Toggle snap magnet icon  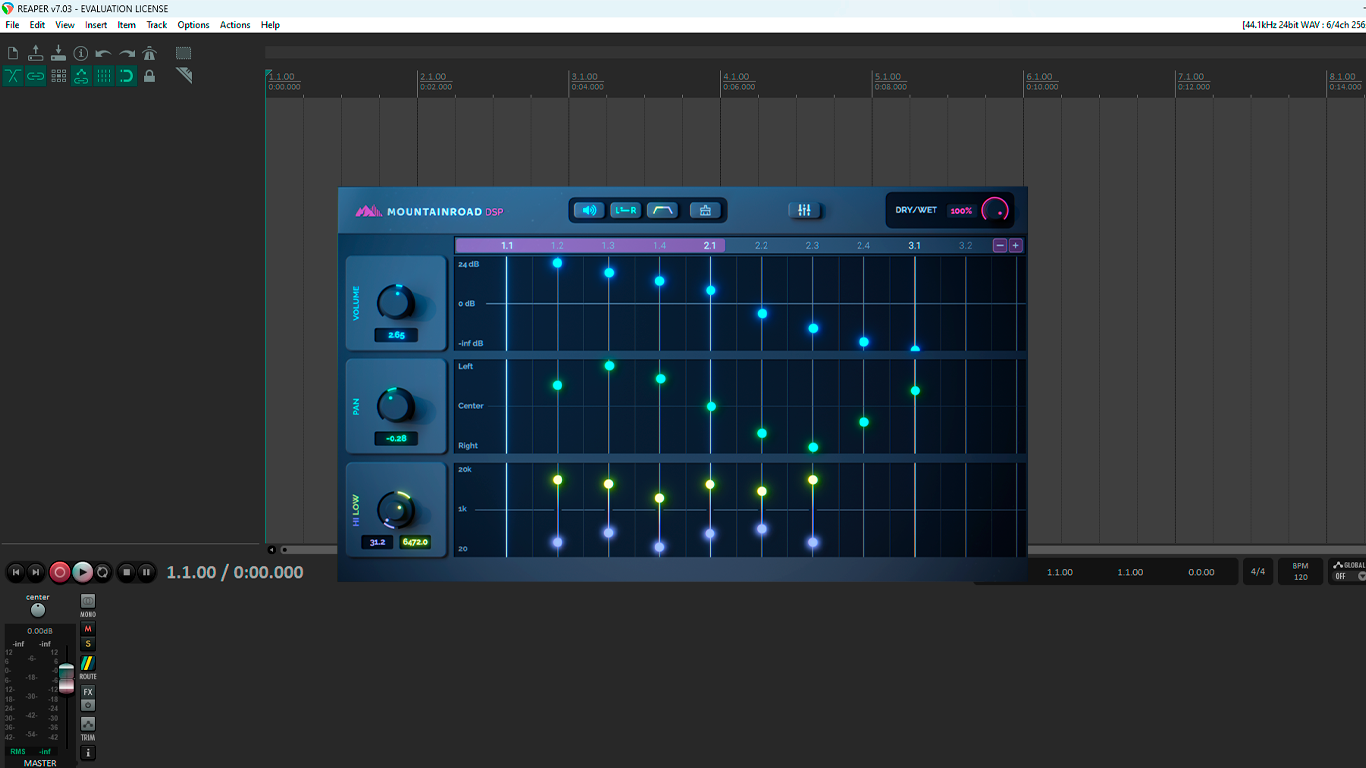pyautogui.click(x=127, y=76)
